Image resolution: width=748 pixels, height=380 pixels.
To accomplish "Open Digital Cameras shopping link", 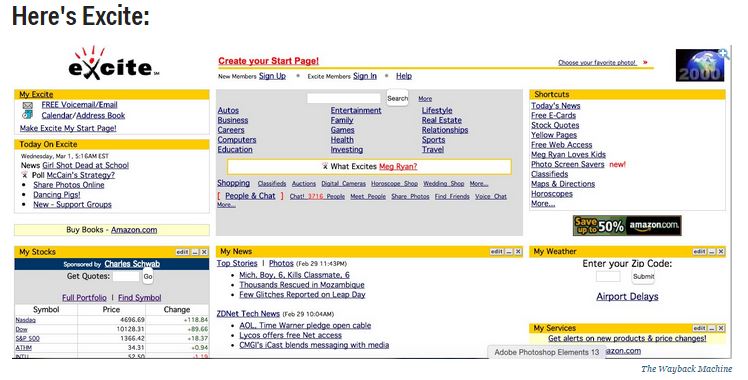I will [343, 184].
